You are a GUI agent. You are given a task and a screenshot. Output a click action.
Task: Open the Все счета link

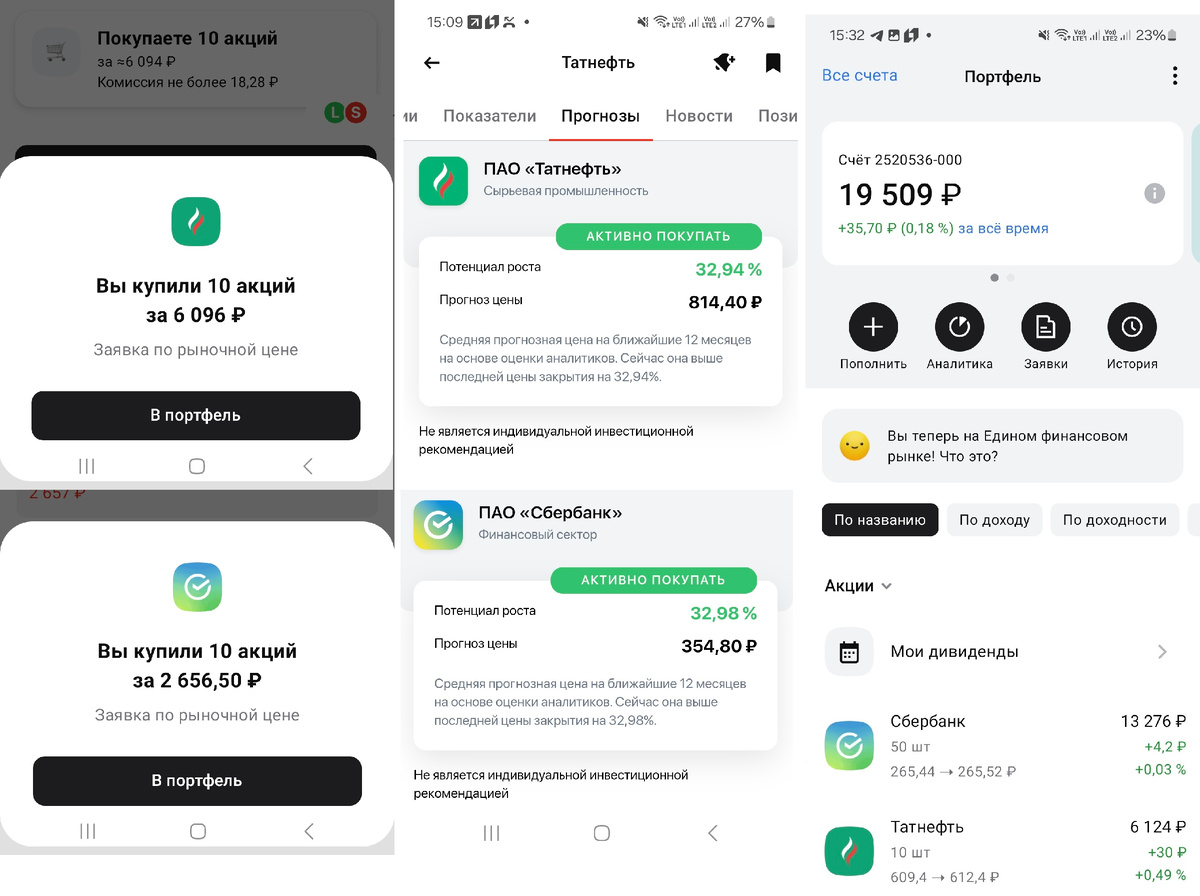[859, 75]
